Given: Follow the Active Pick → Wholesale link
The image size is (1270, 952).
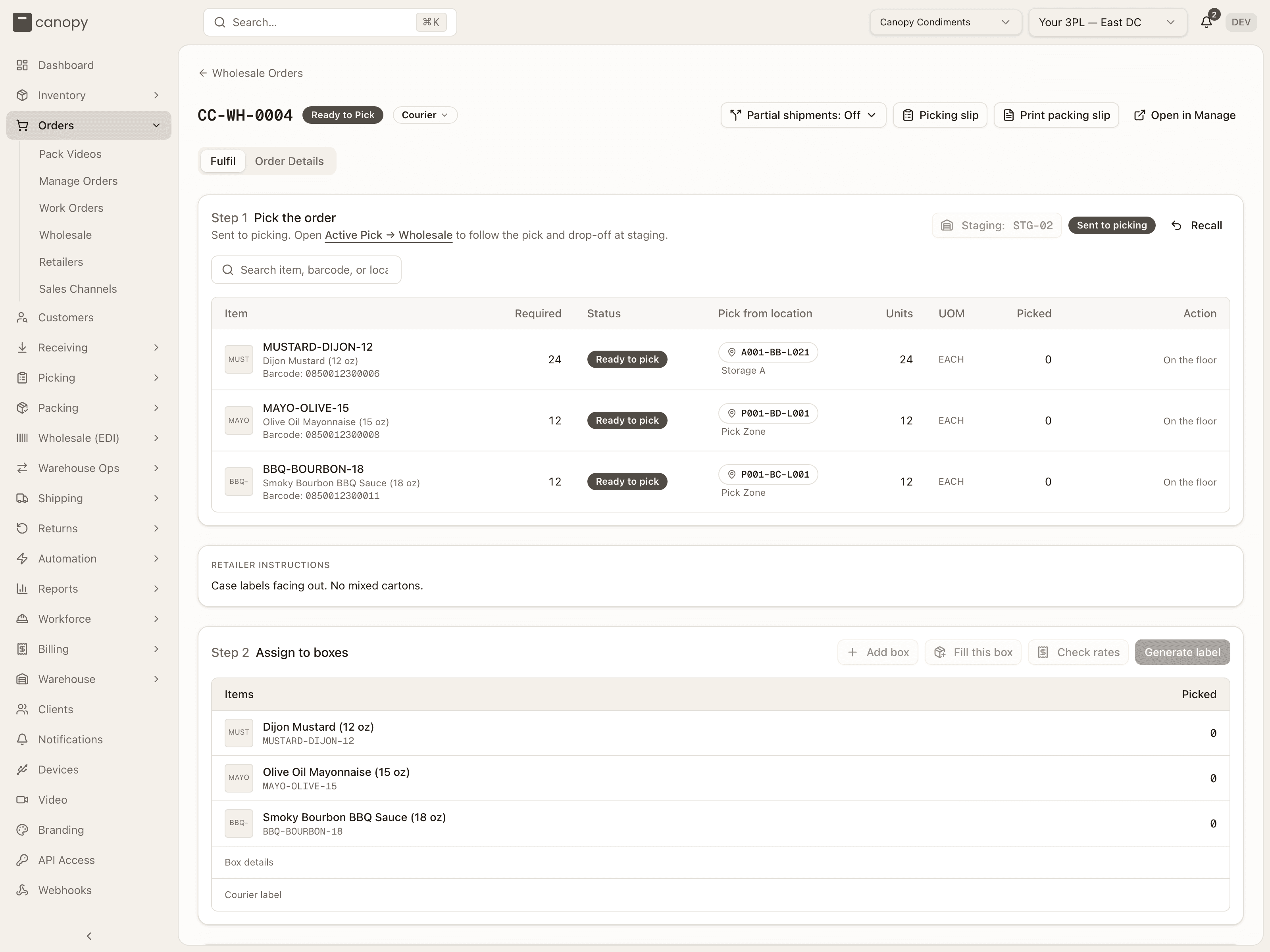Looking at the screenshot, I should point(389,235).
